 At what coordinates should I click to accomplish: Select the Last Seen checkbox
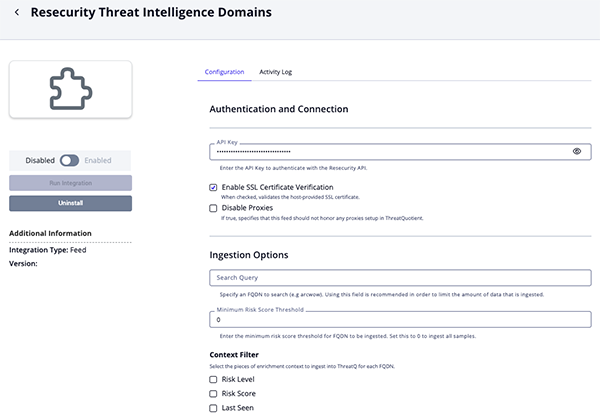(213, 408)
